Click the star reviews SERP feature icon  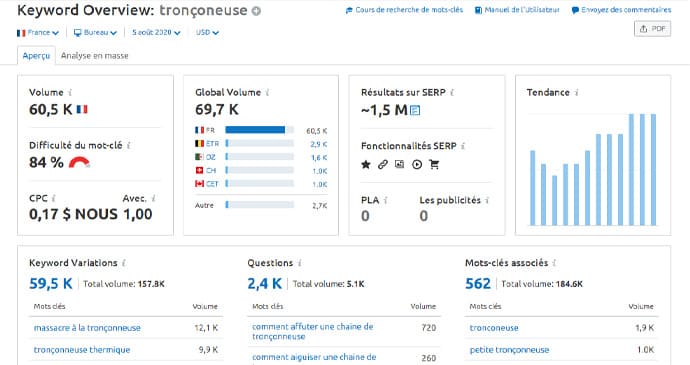(366, 165)
